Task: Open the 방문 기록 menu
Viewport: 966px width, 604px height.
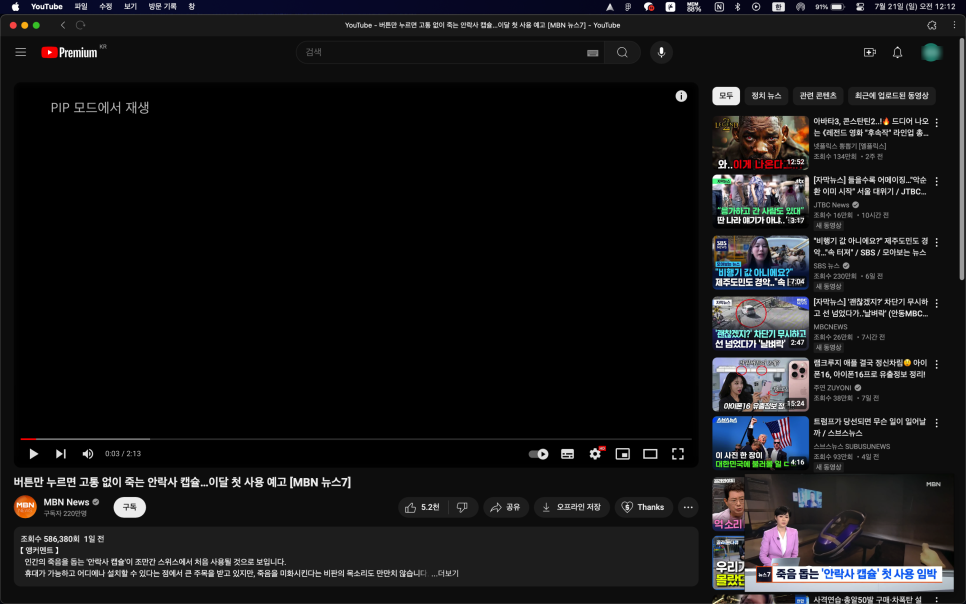Action: pyautogui.click(x=163, y=7)
